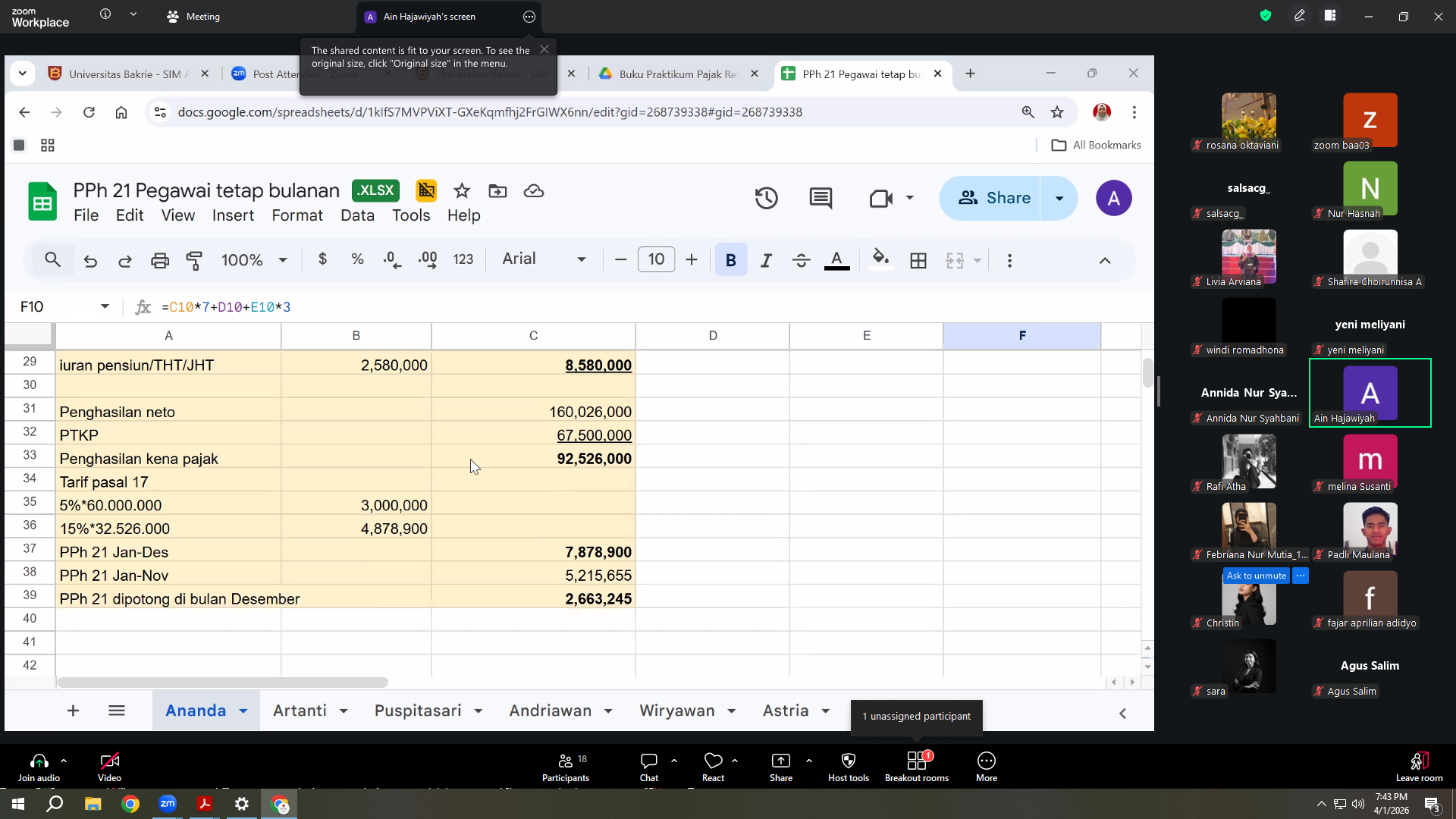Open the Insert menu
The image size is (1456, 819).
pyautogui.click(x=233, y=215)
